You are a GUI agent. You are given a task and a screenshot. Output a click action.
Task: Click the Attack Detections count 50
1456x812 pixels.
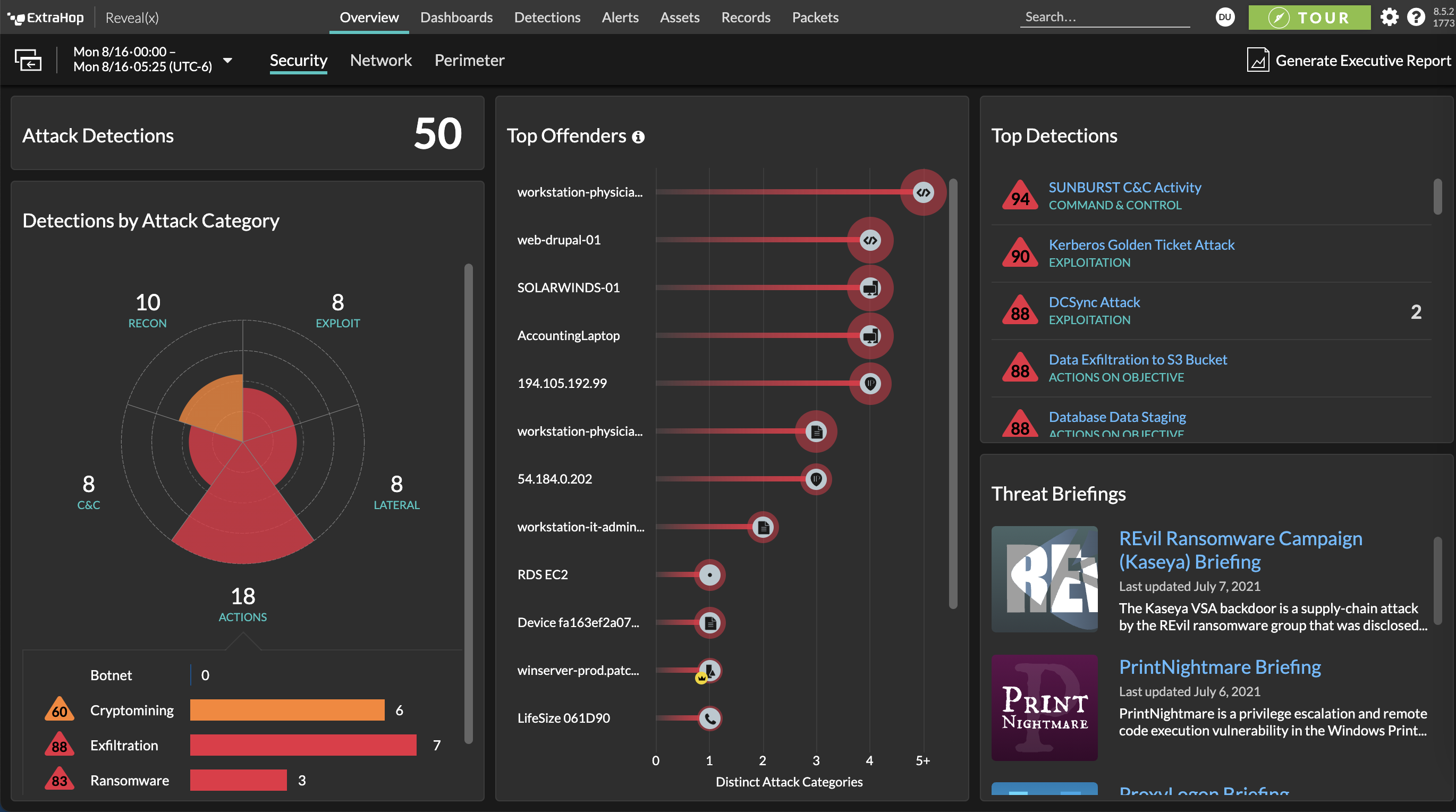point(438,133)
